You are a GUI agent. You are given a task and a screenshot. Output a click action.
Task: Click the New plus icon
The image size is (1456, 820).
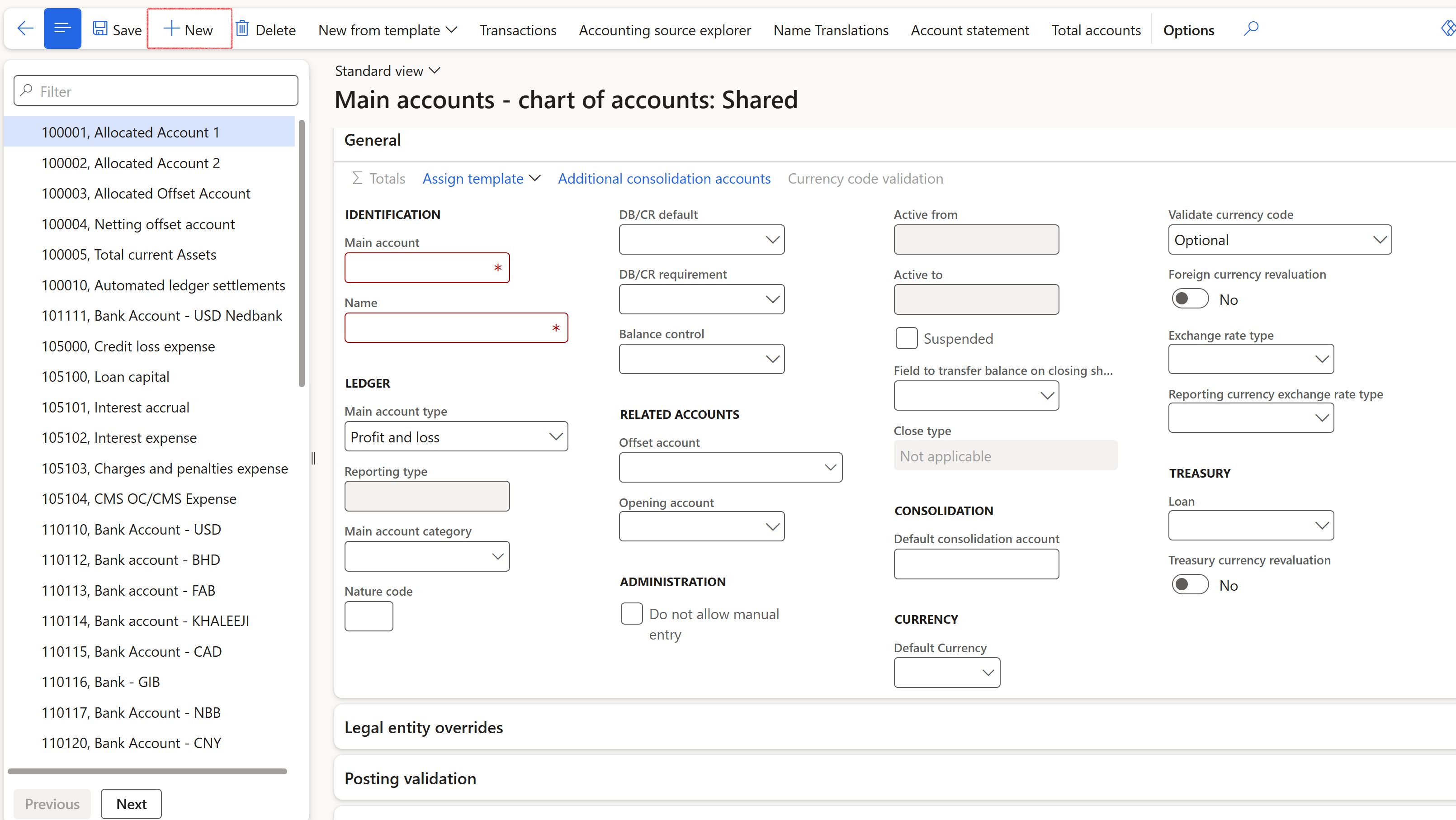coord(171,28)
